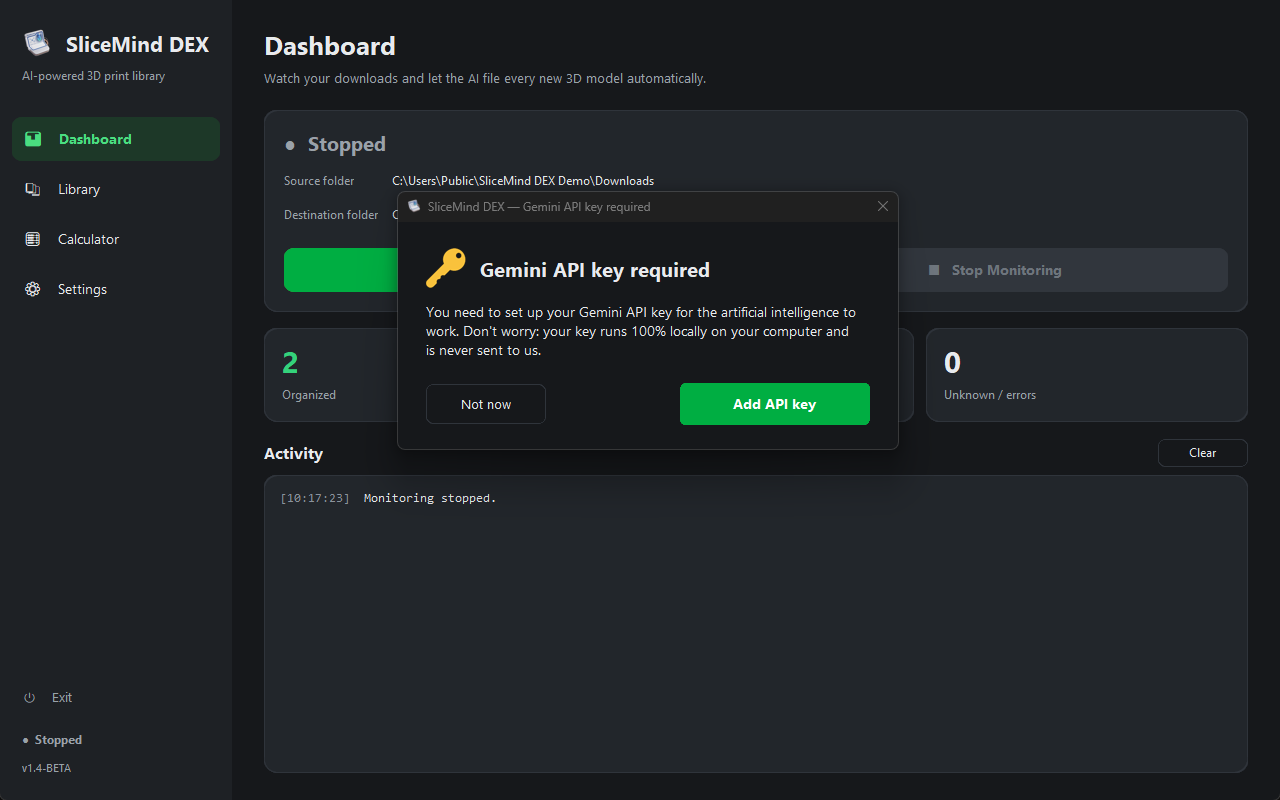The height and width of the screenshot is (800, 1280).
Task: Open the Library menu item
Action: pyautogui.click(x=116, y=189)
